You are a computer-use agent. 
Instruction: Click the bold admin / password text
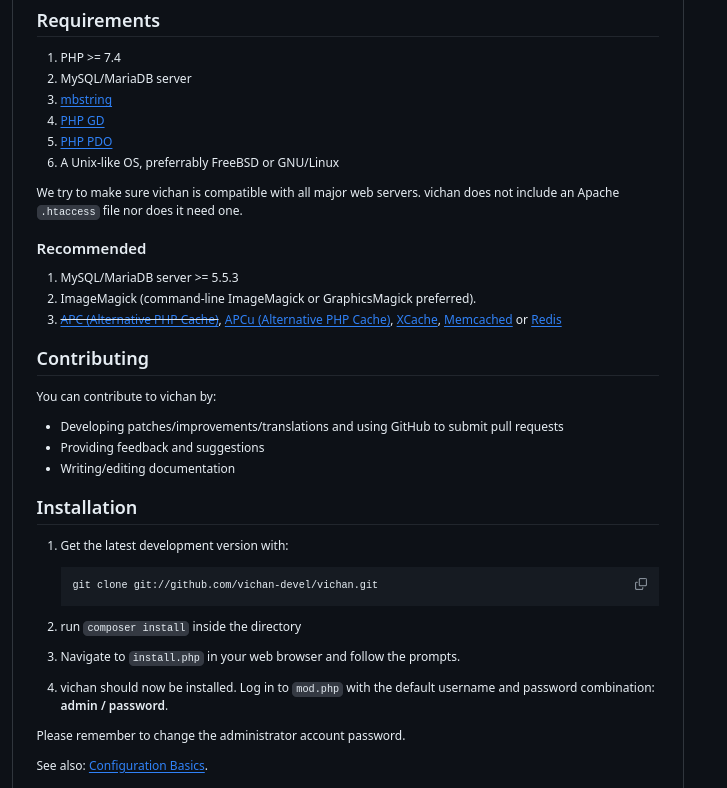tap(113, 706)
